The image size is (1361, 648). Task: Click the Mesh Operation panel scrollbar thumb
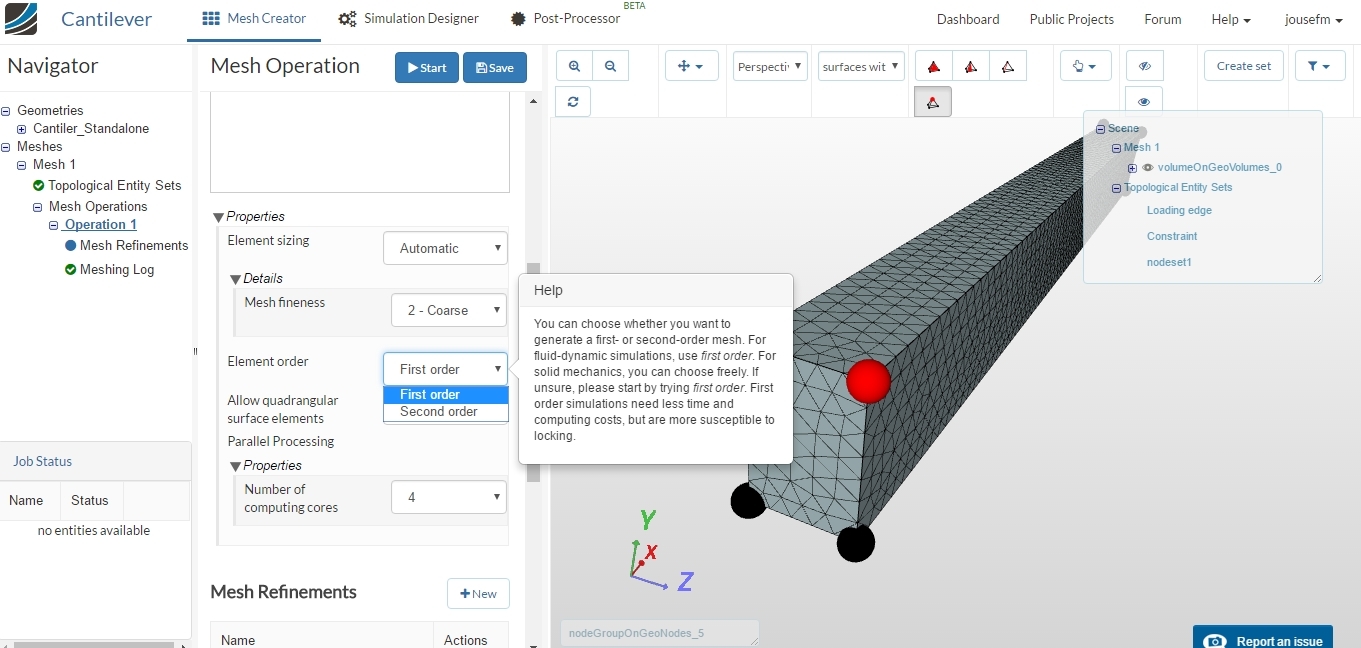[533, 372]
